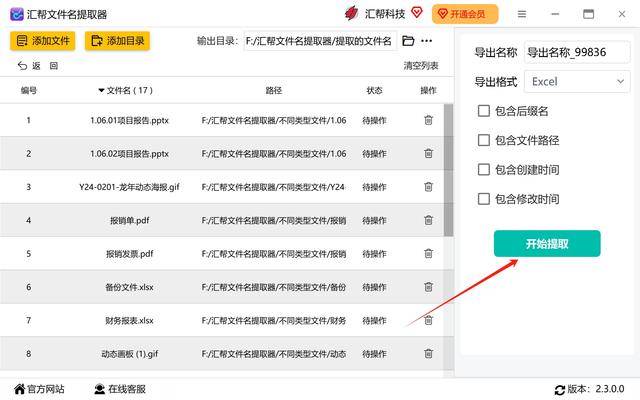Select file 动态画板 (1).gif
This screenshot has height=400, width=640.
[129, 354]
